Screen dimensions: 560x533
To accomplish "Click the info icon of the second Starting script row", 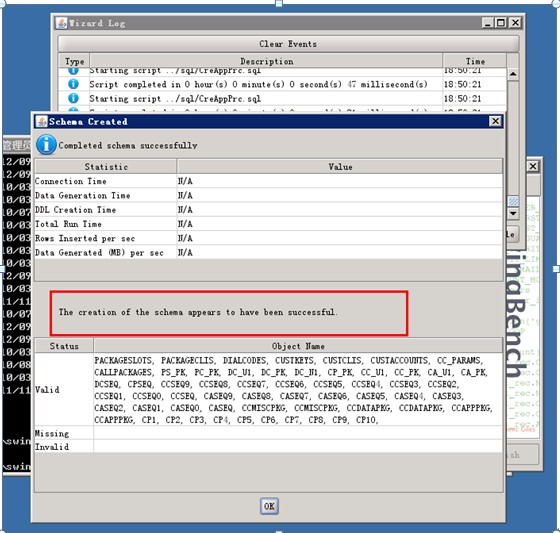I will coord(73,98).
